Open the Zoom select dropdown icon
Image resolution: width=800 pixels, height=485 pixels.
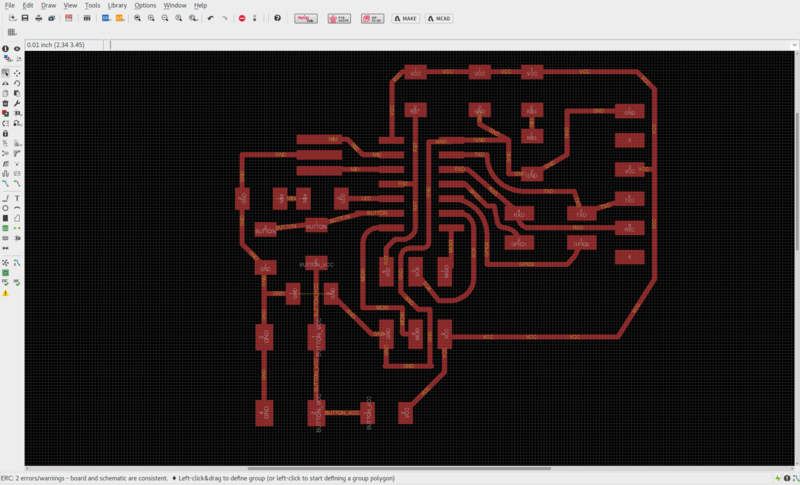193,18
